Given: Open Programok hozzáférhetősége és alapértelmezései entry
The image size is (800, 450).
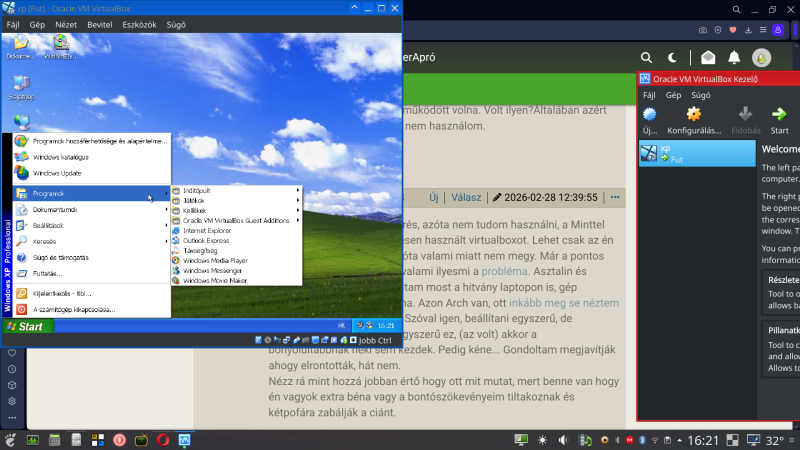Looking at the screenshot, I should pyautogui.click(x=92, y=141).
